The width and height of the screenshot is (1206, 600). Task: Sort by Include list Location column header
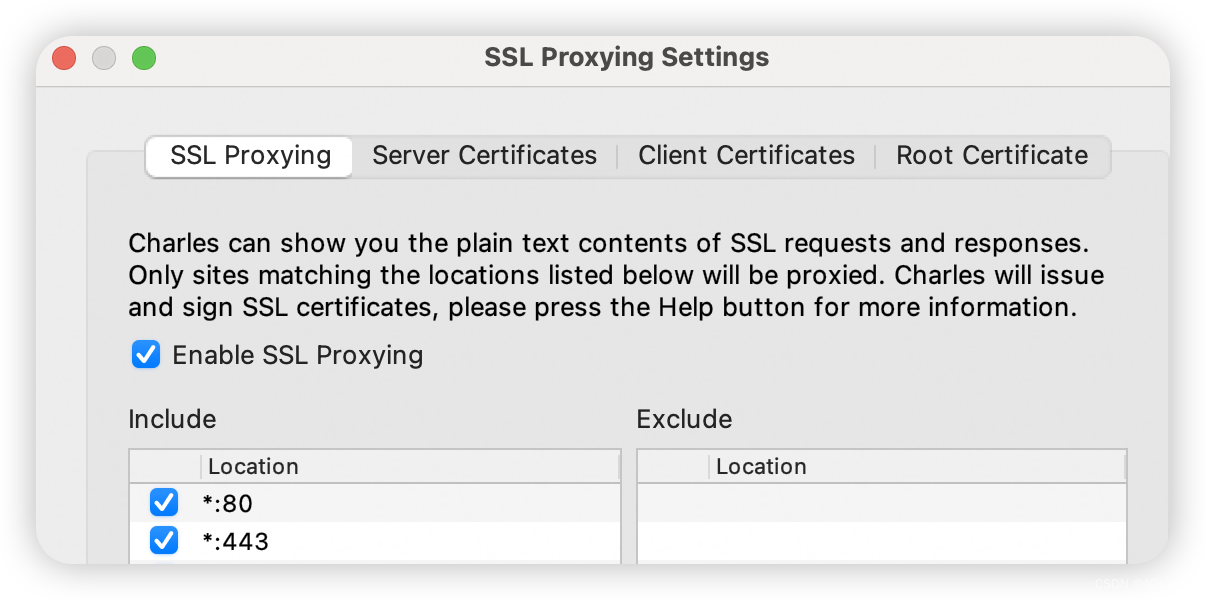pos(411,467)
